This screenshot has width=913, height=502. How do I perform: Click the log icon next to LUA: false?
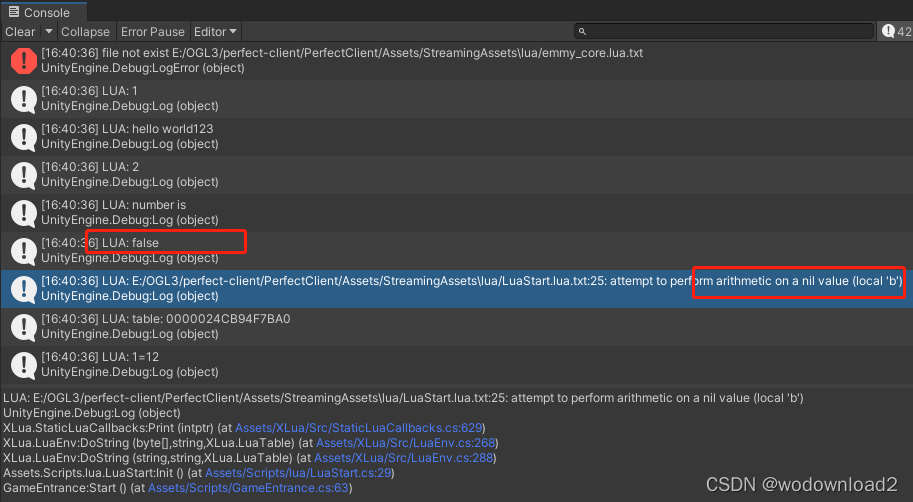24,251
